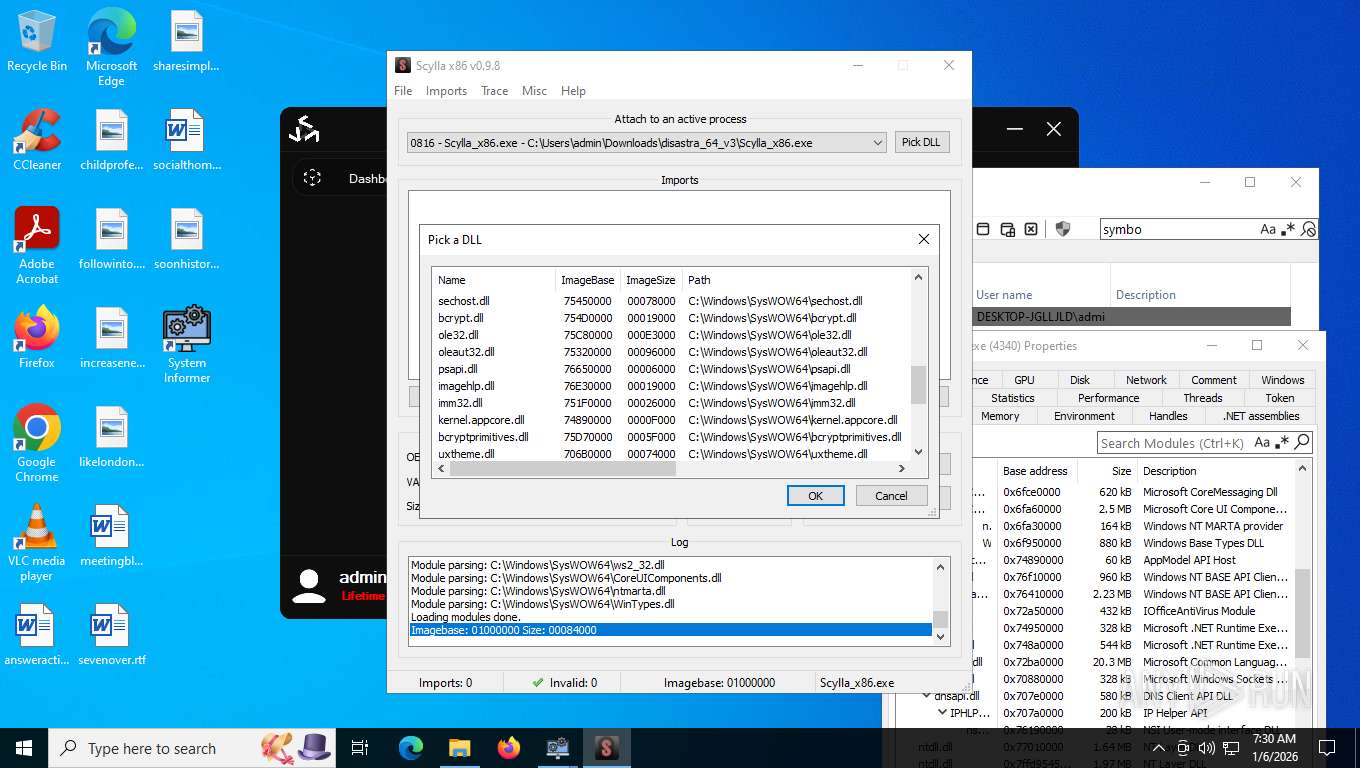Toggle case-sensitive Aa in Search Modules box
The image size is (1360, 768).
(x=1262, y=442)
